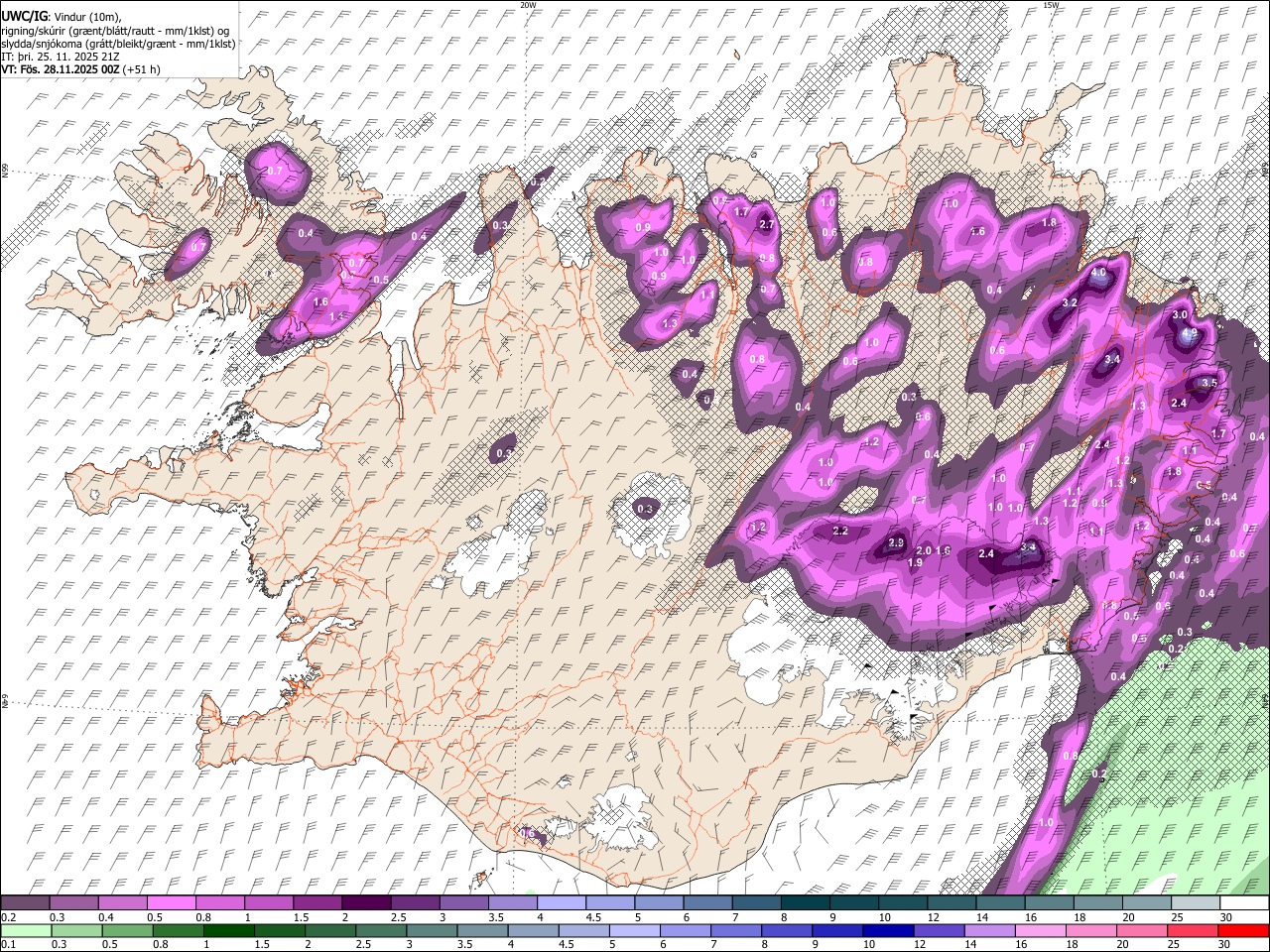1270x952 pixels.
Task: Click the 1.4 value in the Westfjords area
Action: click(336, 315)
